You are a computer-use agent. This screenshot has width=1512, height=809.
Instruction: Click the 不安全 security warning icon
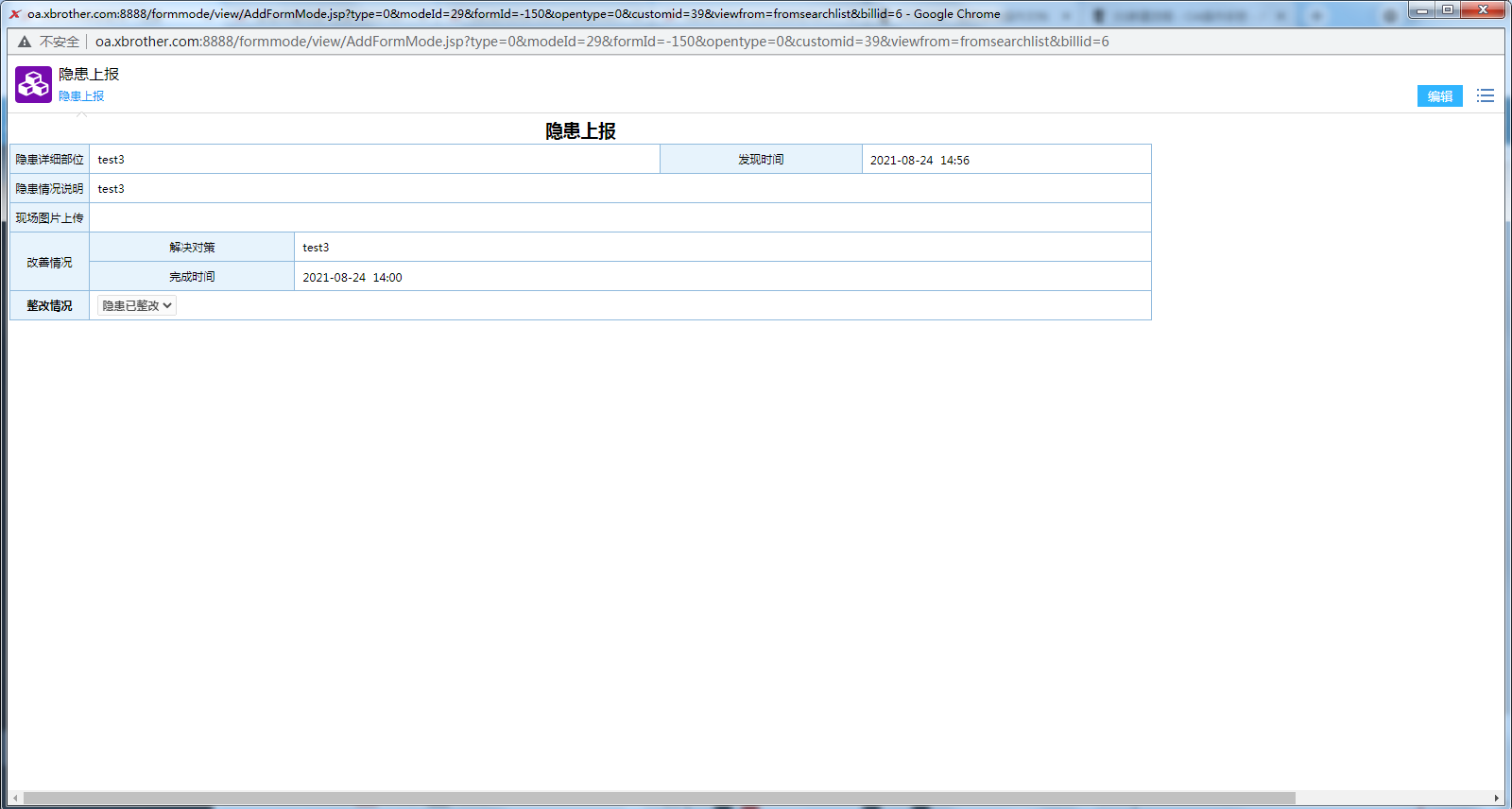coord(25,42)
